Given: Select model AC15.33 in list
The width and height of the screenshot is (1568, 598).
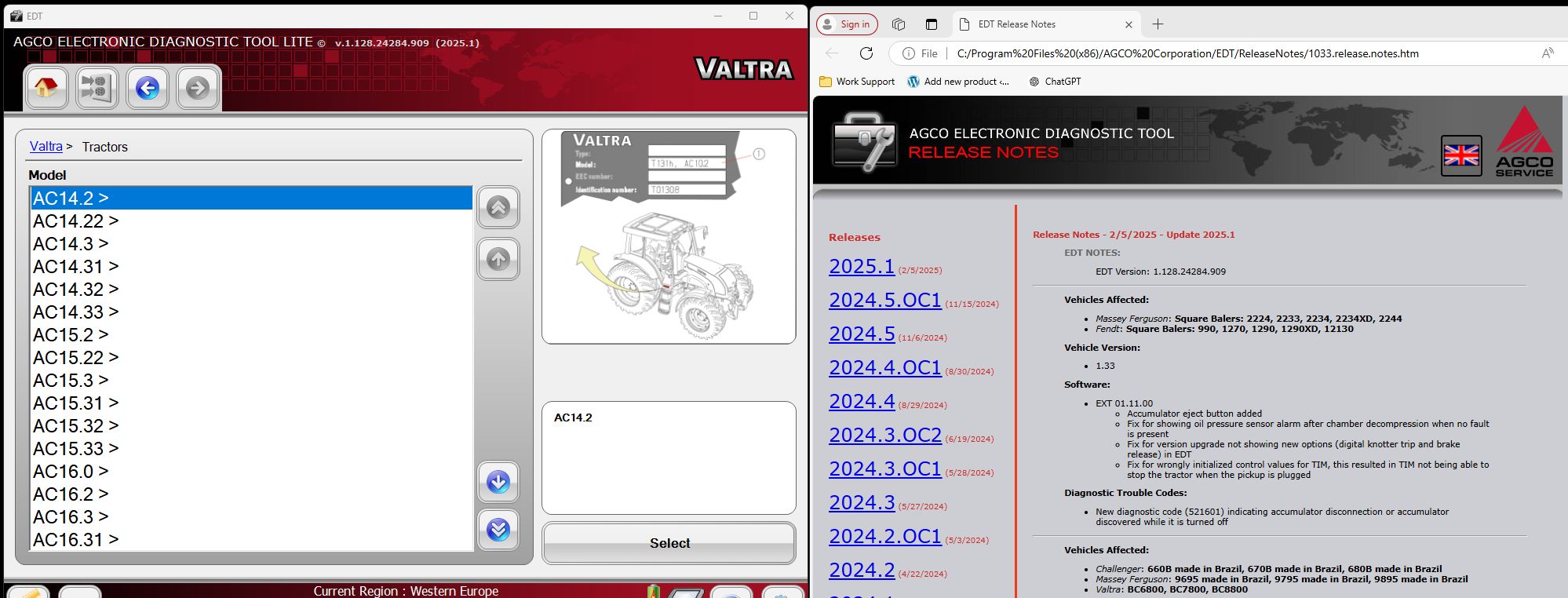Looking at the screenshot, I should (x=251, y=449).
